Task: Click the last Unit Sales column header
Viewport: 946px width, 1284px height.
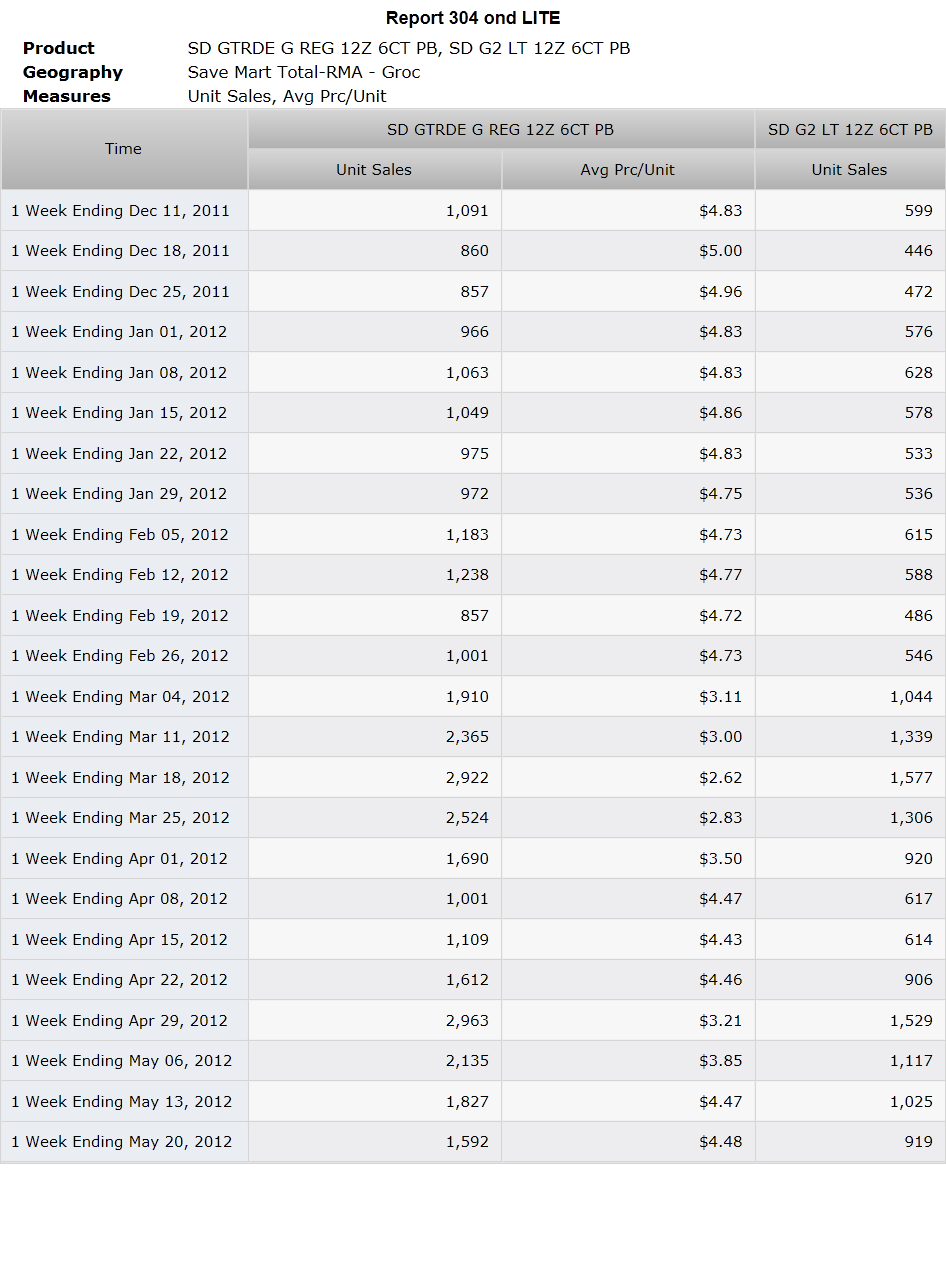Action: (850, 170)
